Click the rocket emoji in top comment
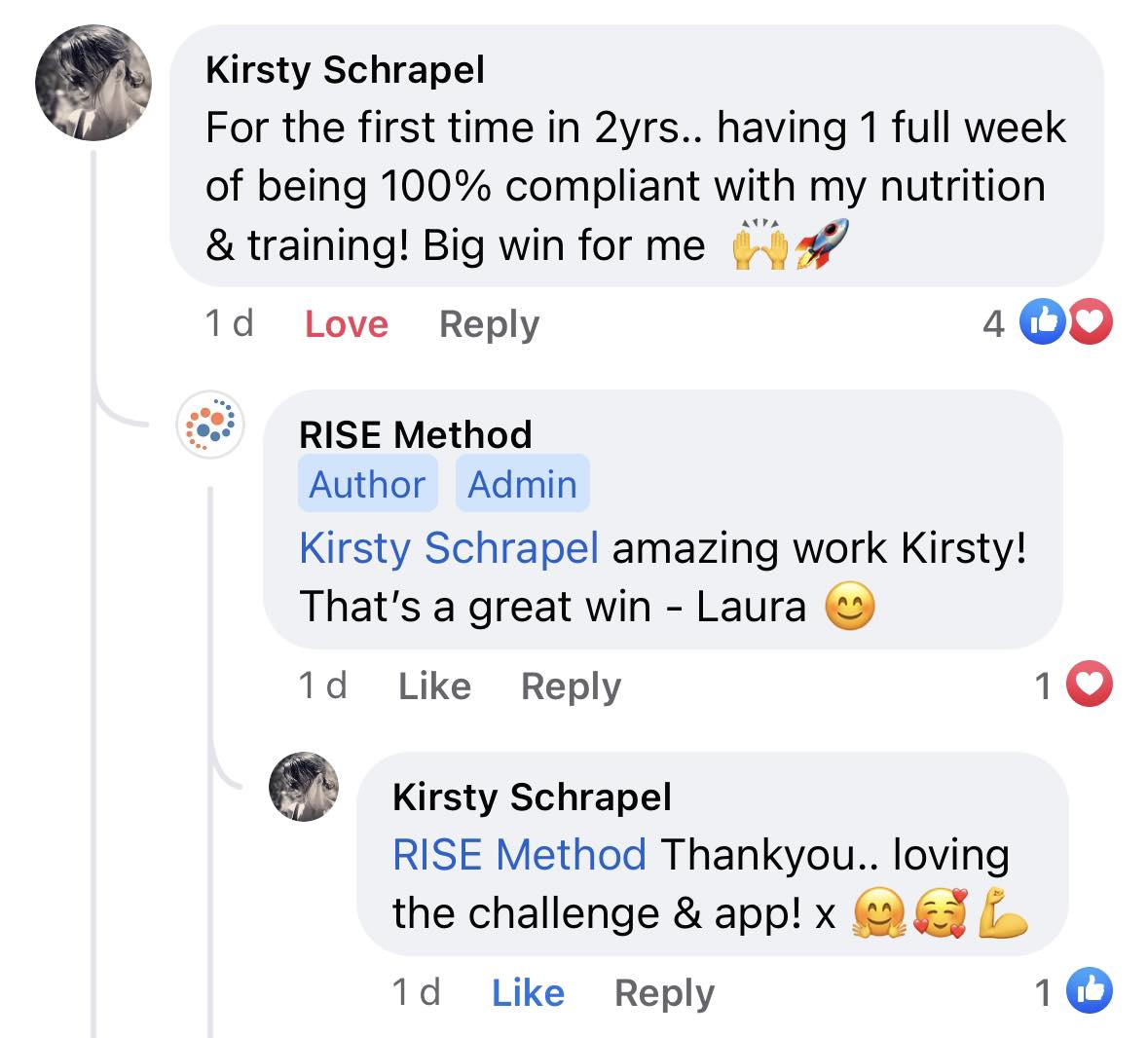The width and height of the screenshot is (1148, 1038). tap(822, 243)
